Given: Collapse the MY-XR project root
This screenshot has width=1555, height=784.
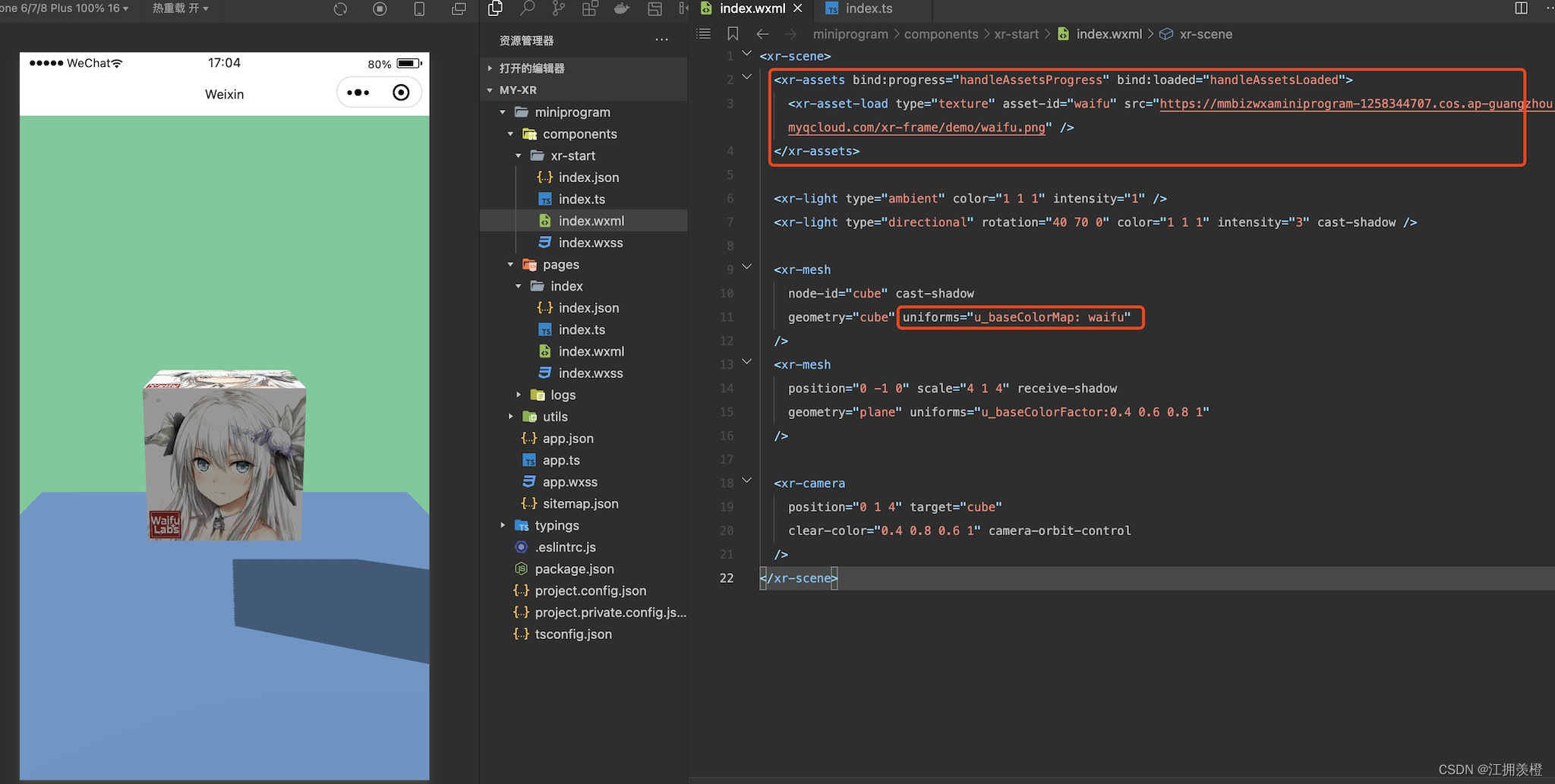Looking at the screenshot, I should tap(490, 90).
